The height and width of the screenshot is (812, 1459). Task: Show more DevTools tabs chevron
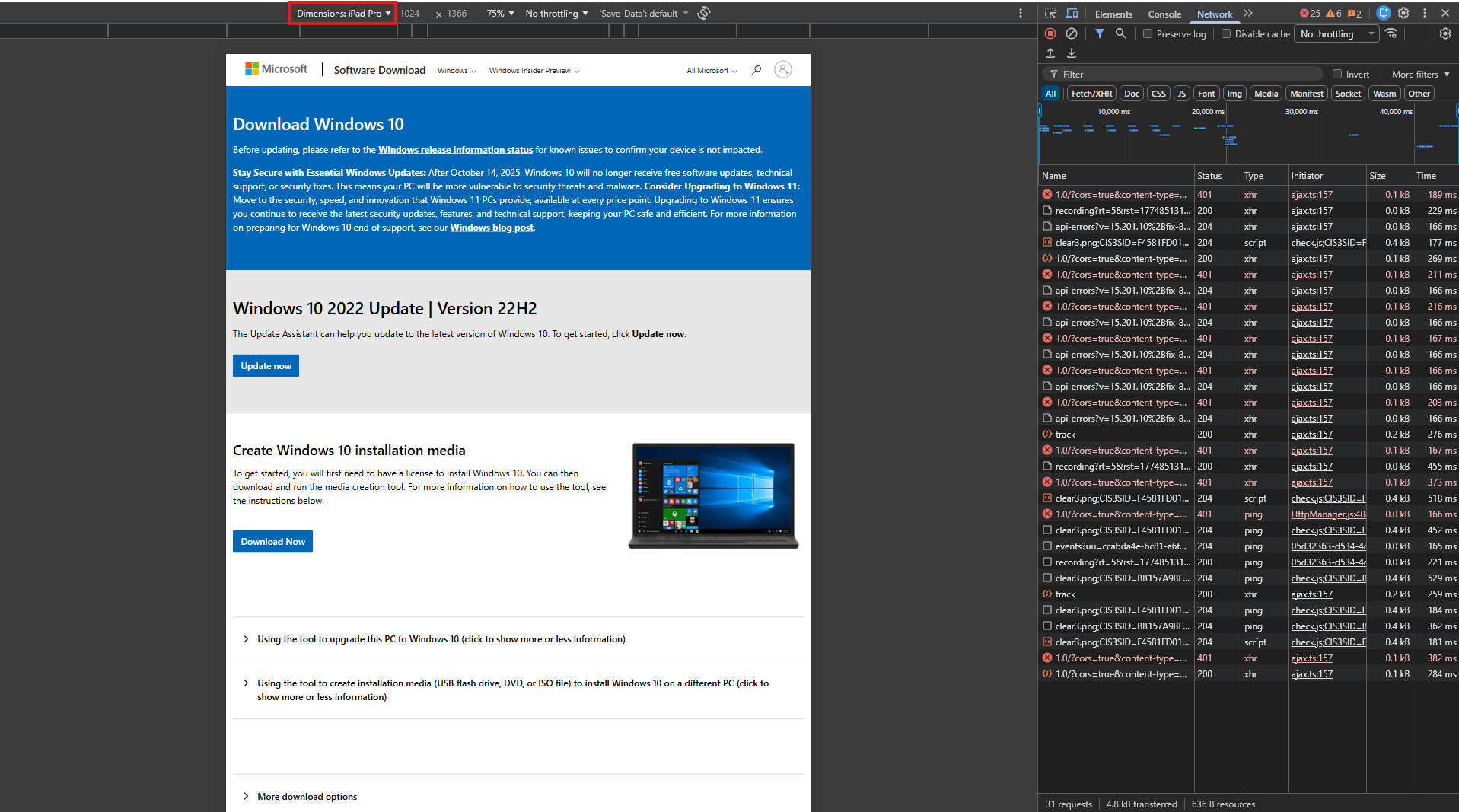(1248, 14)
